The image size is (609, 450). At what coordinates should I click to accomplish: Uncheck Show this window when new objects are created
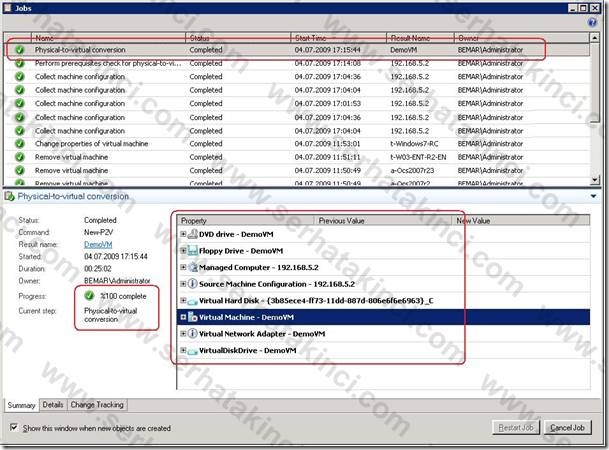14,427
